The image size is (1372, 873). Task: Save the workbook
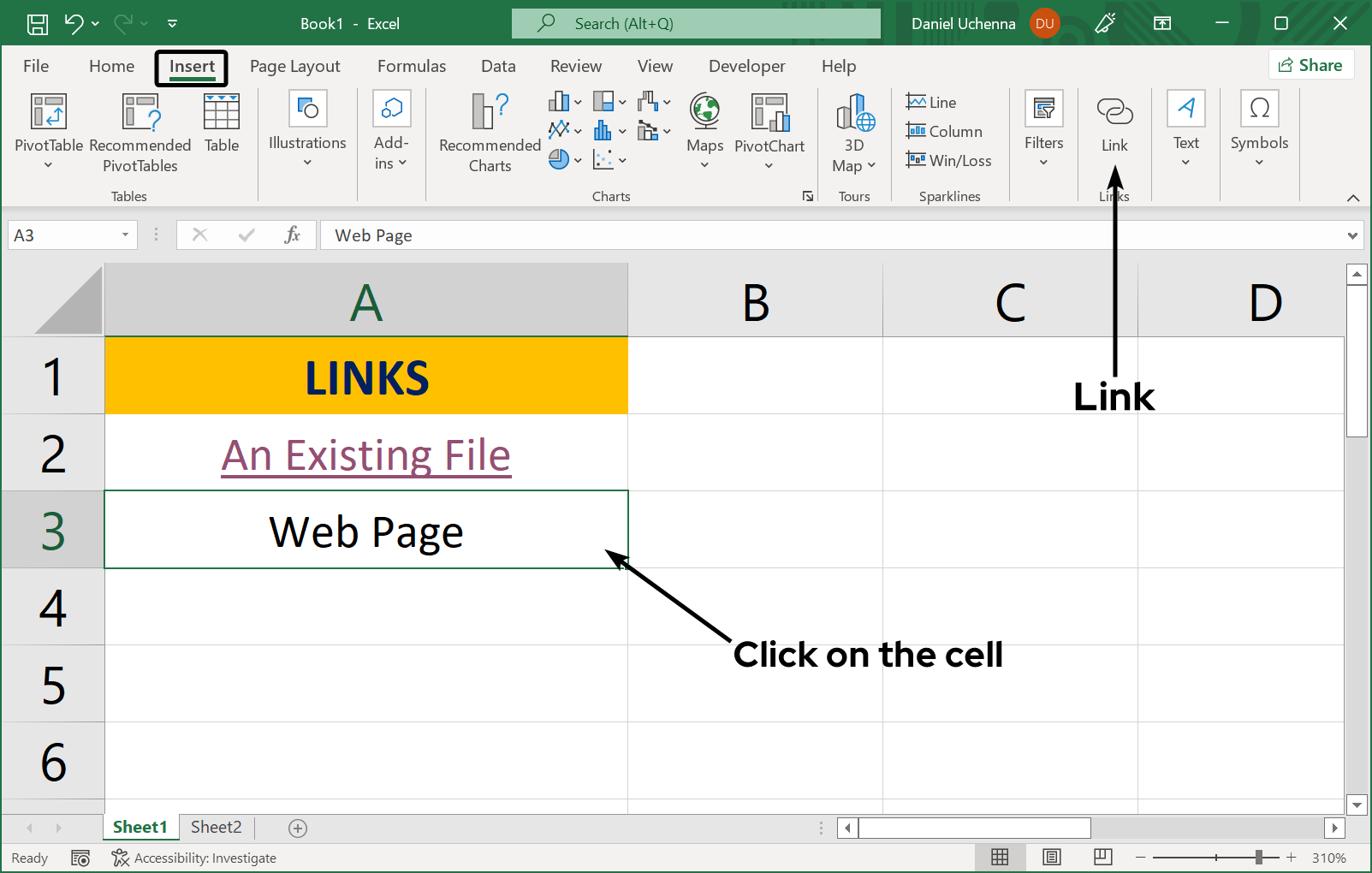pyautogui.click(x=37, y=23)
